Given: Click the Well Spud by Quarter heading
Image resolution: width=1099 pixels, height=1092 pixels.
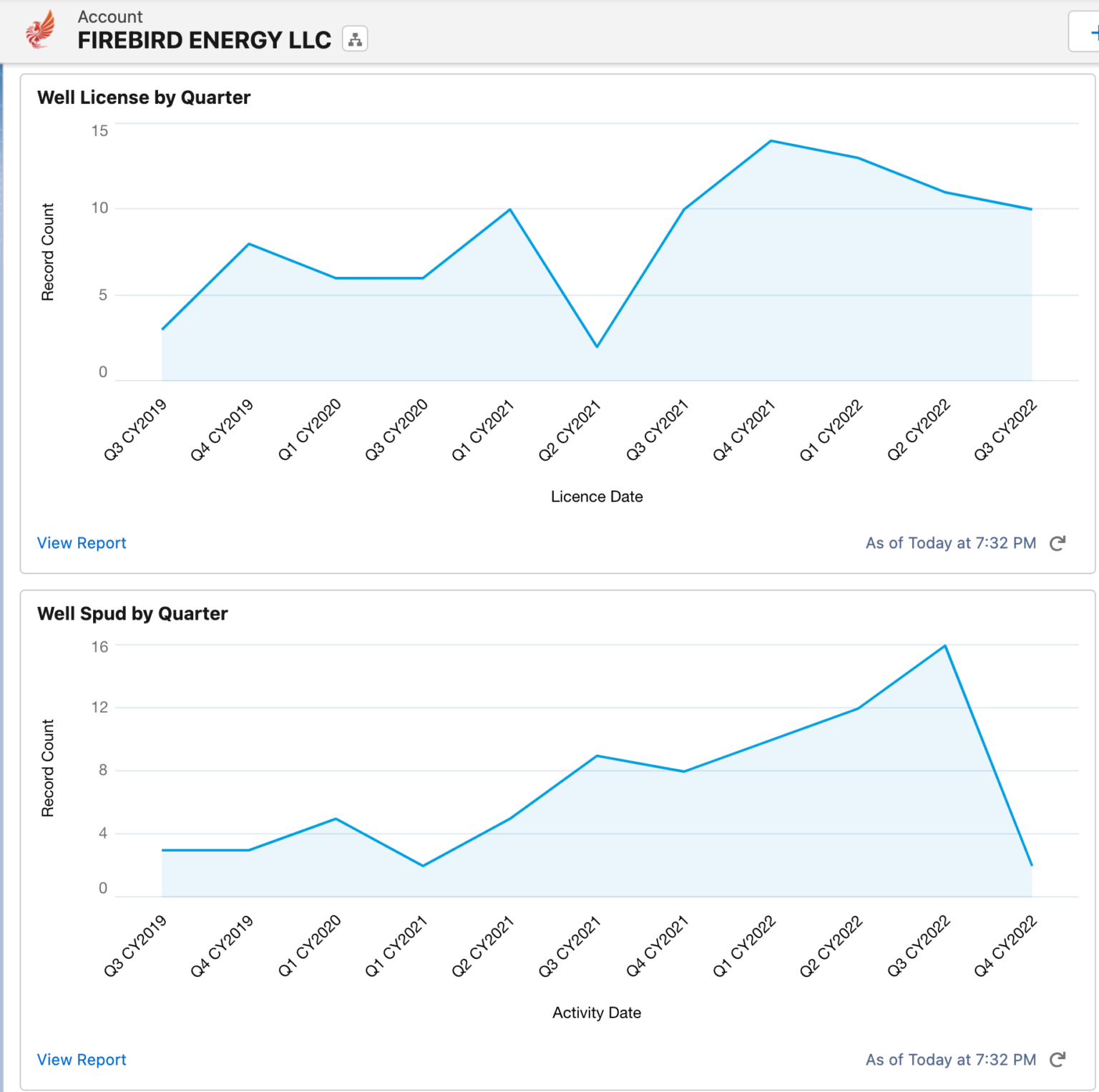Looking at the screenshot, I should (x=132, y=613).
